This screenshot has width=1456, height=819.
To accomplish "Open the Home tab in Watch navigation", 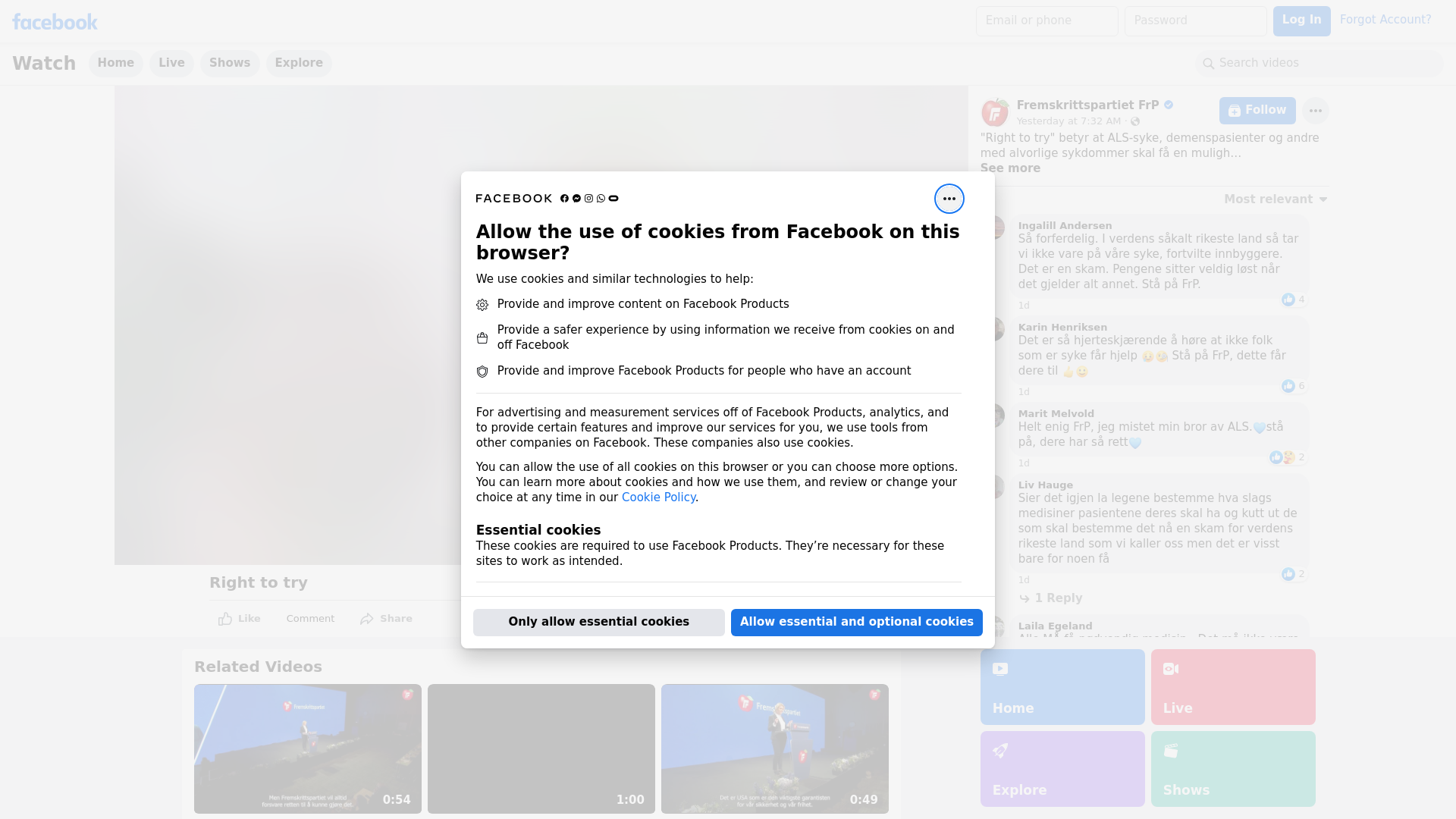I will pos(115,63).
